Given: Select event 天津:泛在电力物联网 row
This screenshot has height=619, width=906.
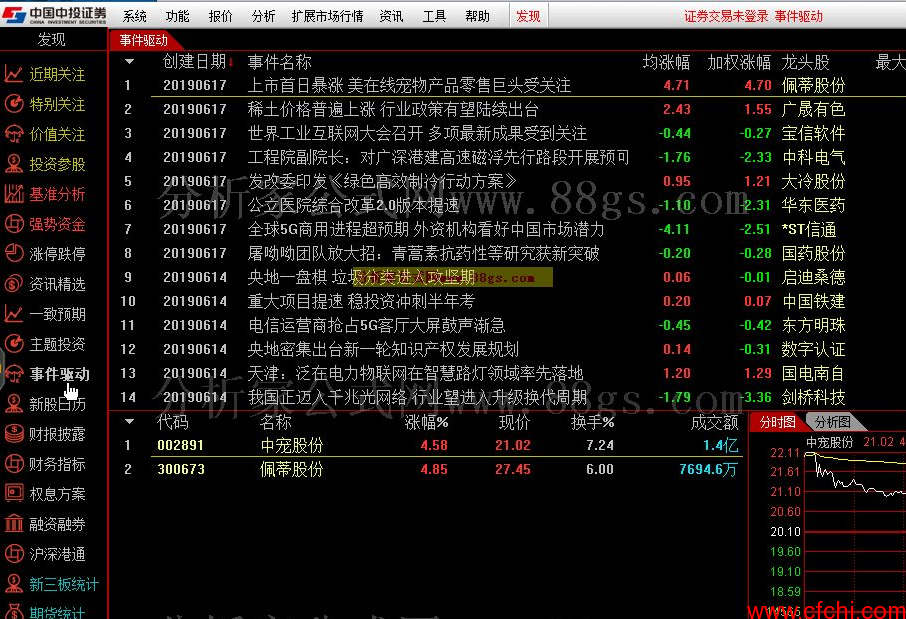Looking at the screenshot, I should click(x=415, y=373).
